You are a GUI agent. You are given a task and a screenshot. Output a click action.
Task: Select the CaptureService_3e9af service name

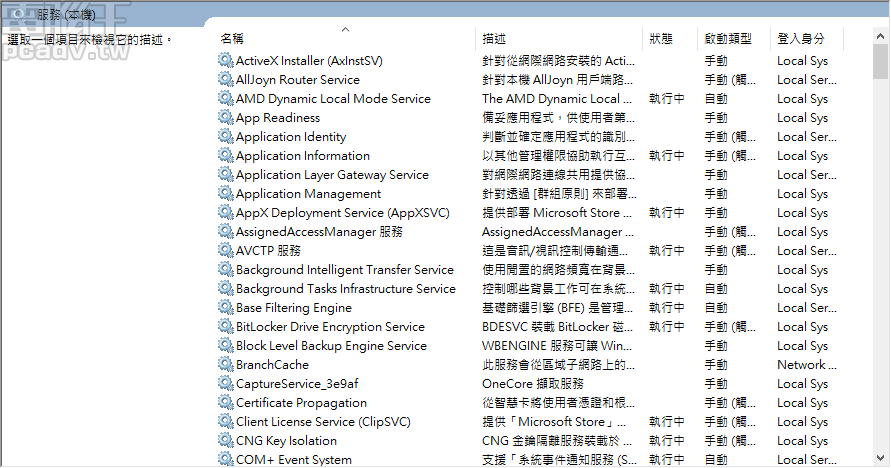tap(297, 384)
